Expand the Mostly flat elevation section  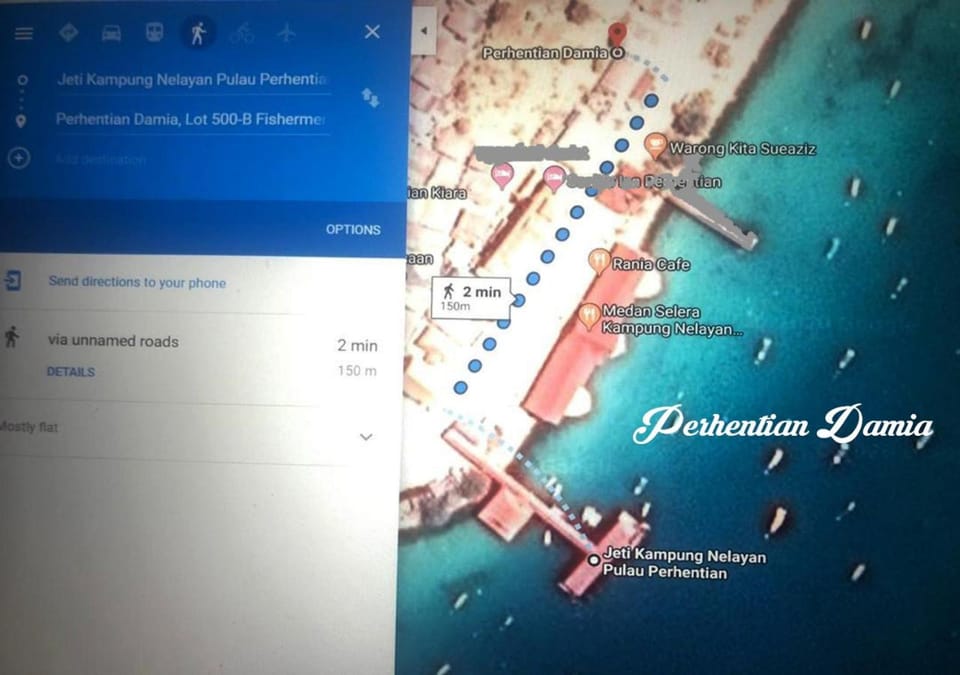click(366, 437)
